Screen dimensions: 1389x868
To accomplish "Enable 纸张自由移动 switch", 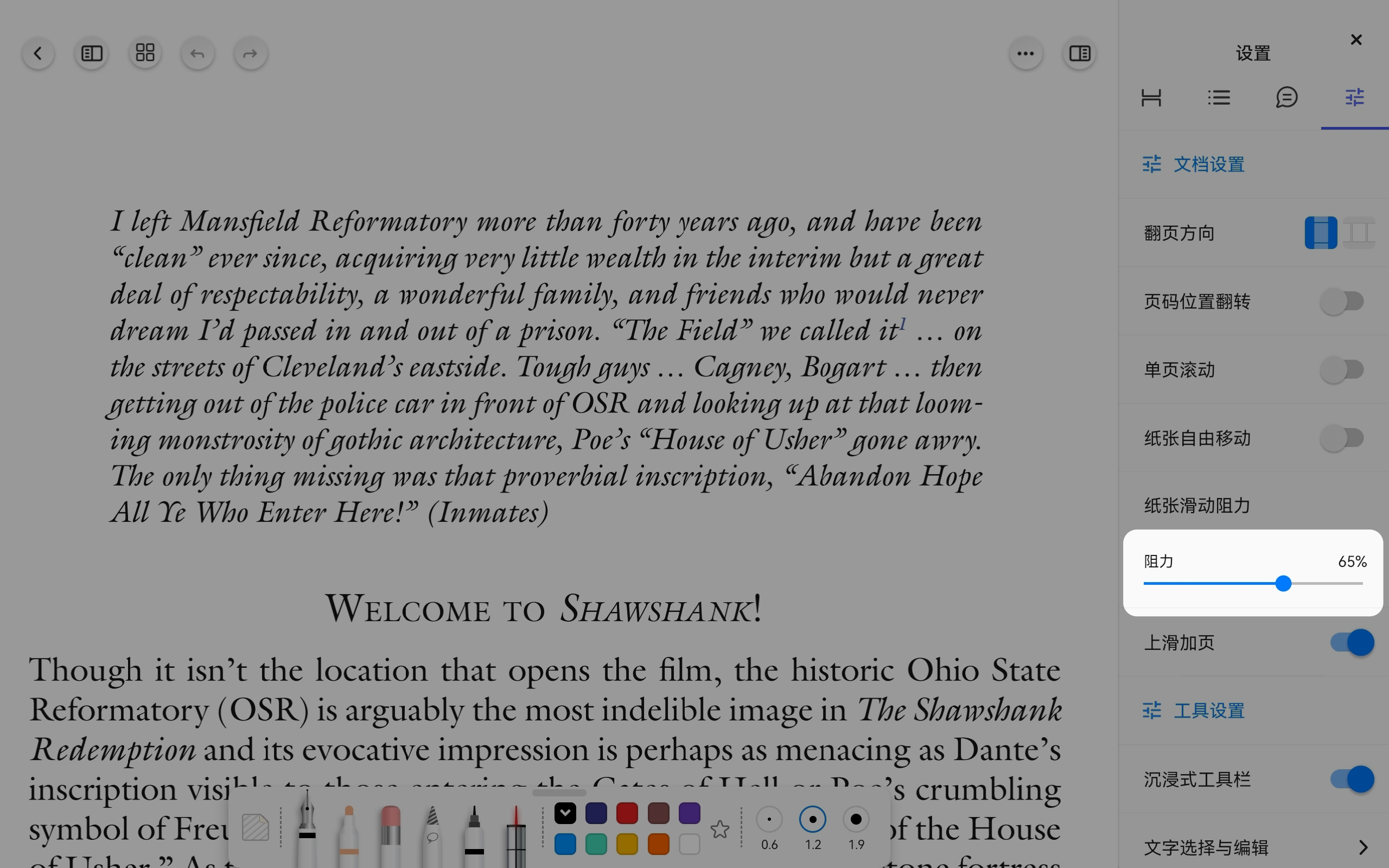I will (1342, 438).
